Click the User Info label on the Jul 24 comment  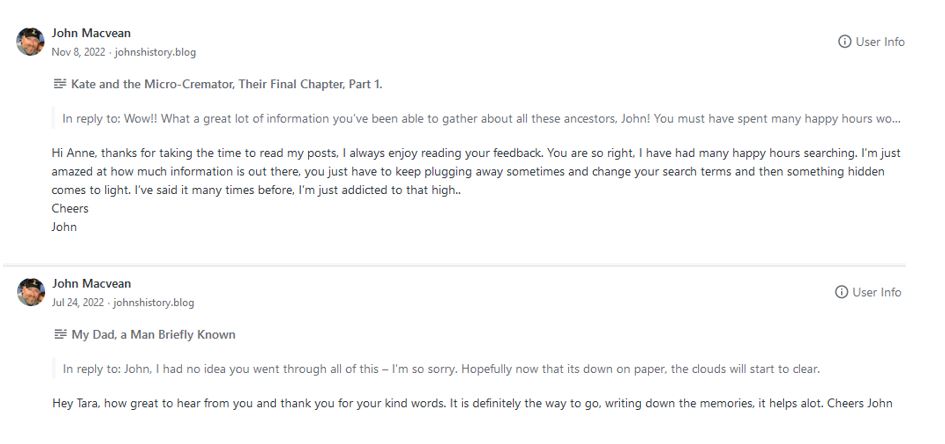tap(878, 292)
